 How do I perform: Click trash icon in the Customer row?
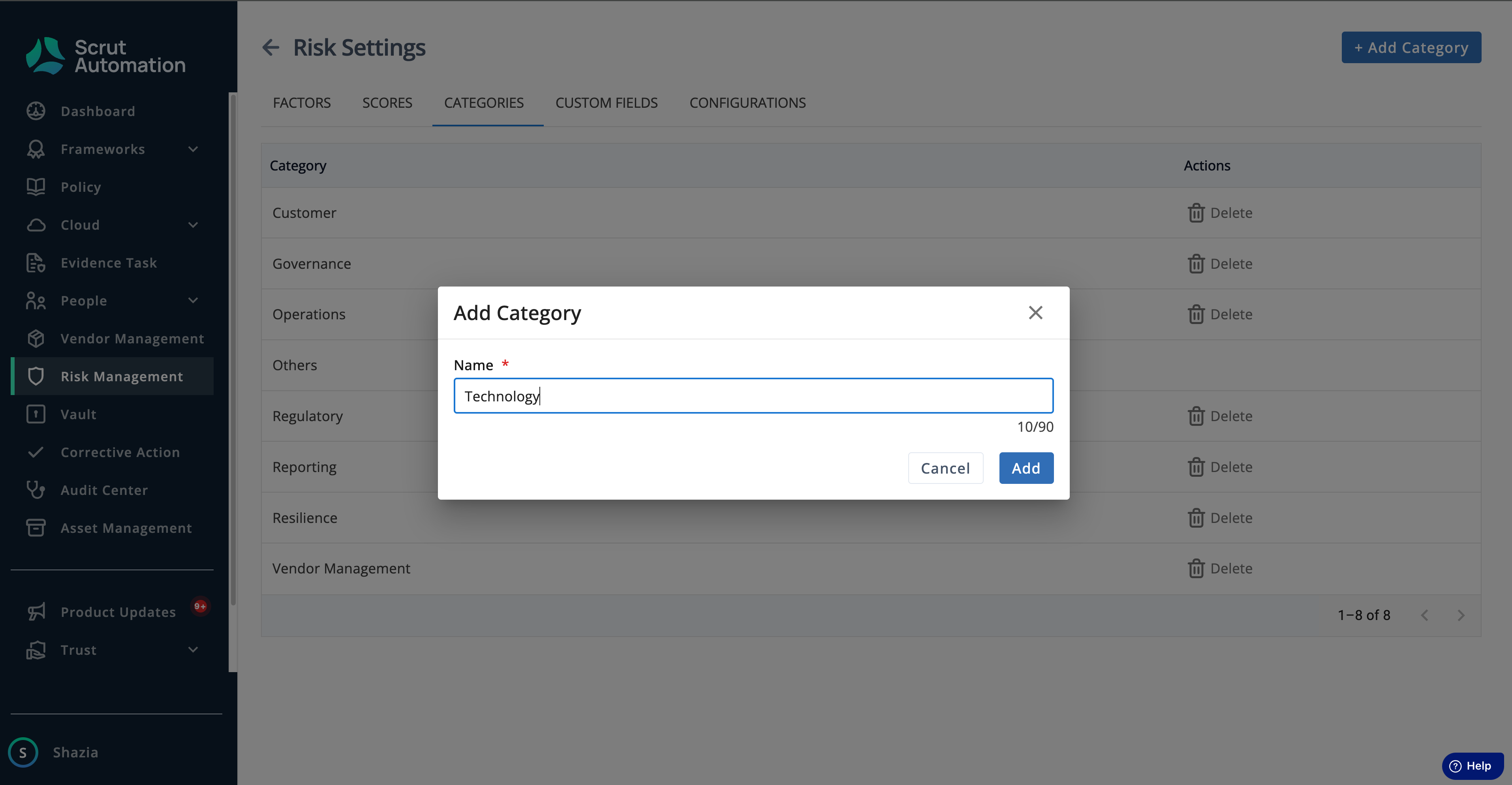point(1196,212)
